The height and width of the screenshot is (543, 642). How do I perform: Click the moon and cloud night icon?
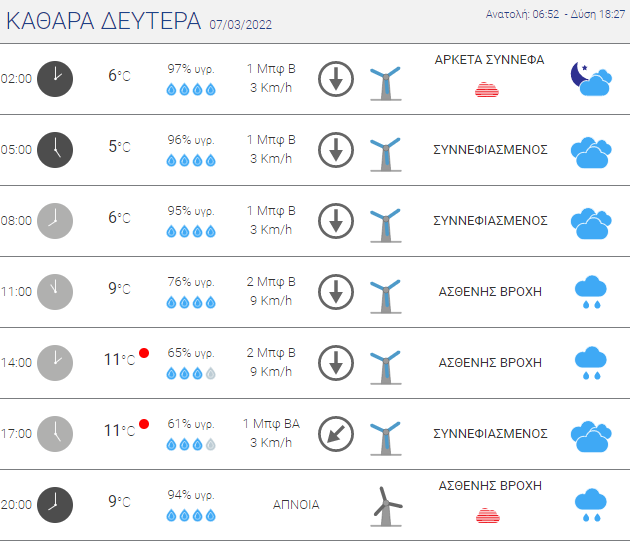(x=591, y=79)
